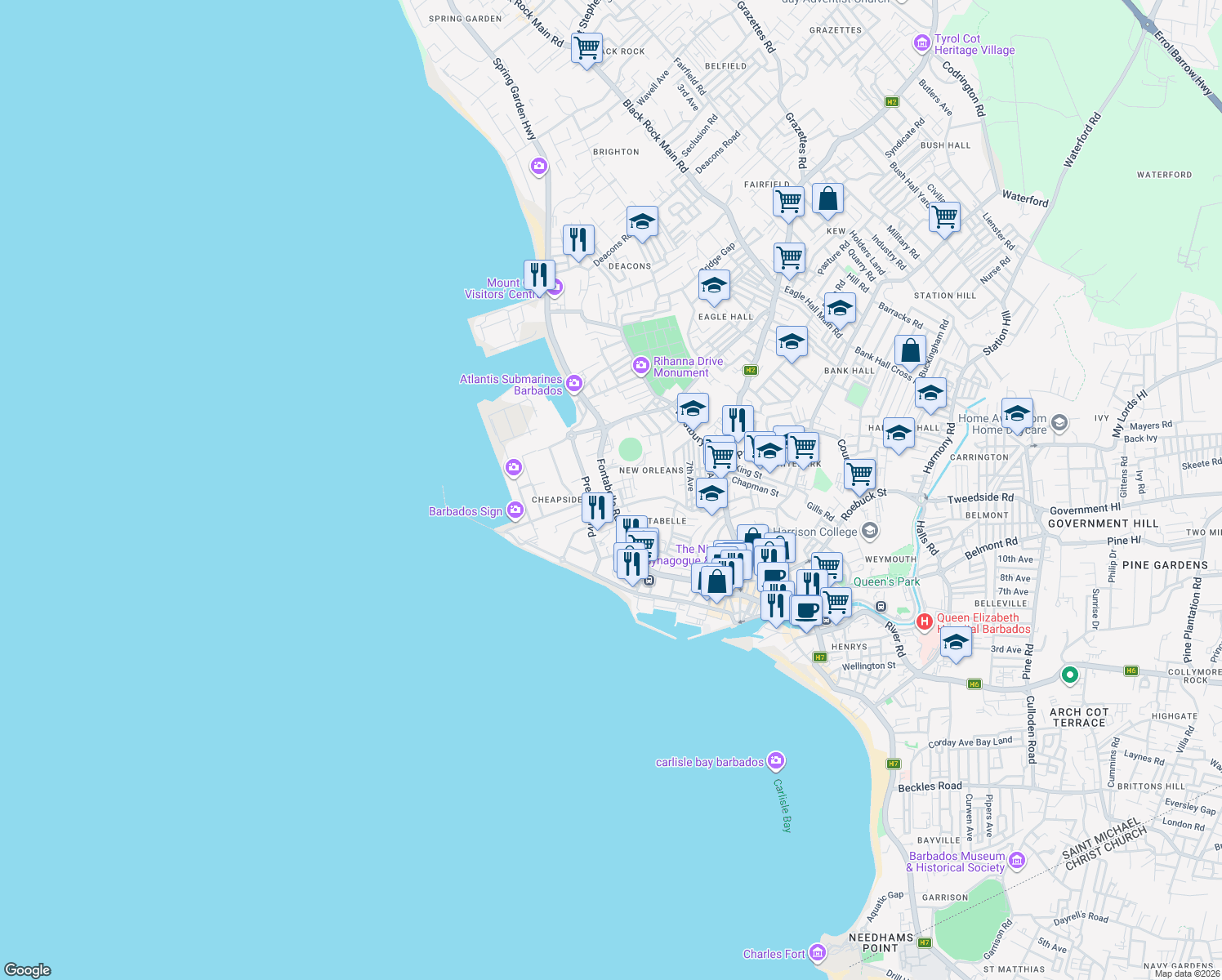Screen dimensions: 1222x980
Task: Click the carlisle bay barbados camera pin
Action: click(775, 759)
